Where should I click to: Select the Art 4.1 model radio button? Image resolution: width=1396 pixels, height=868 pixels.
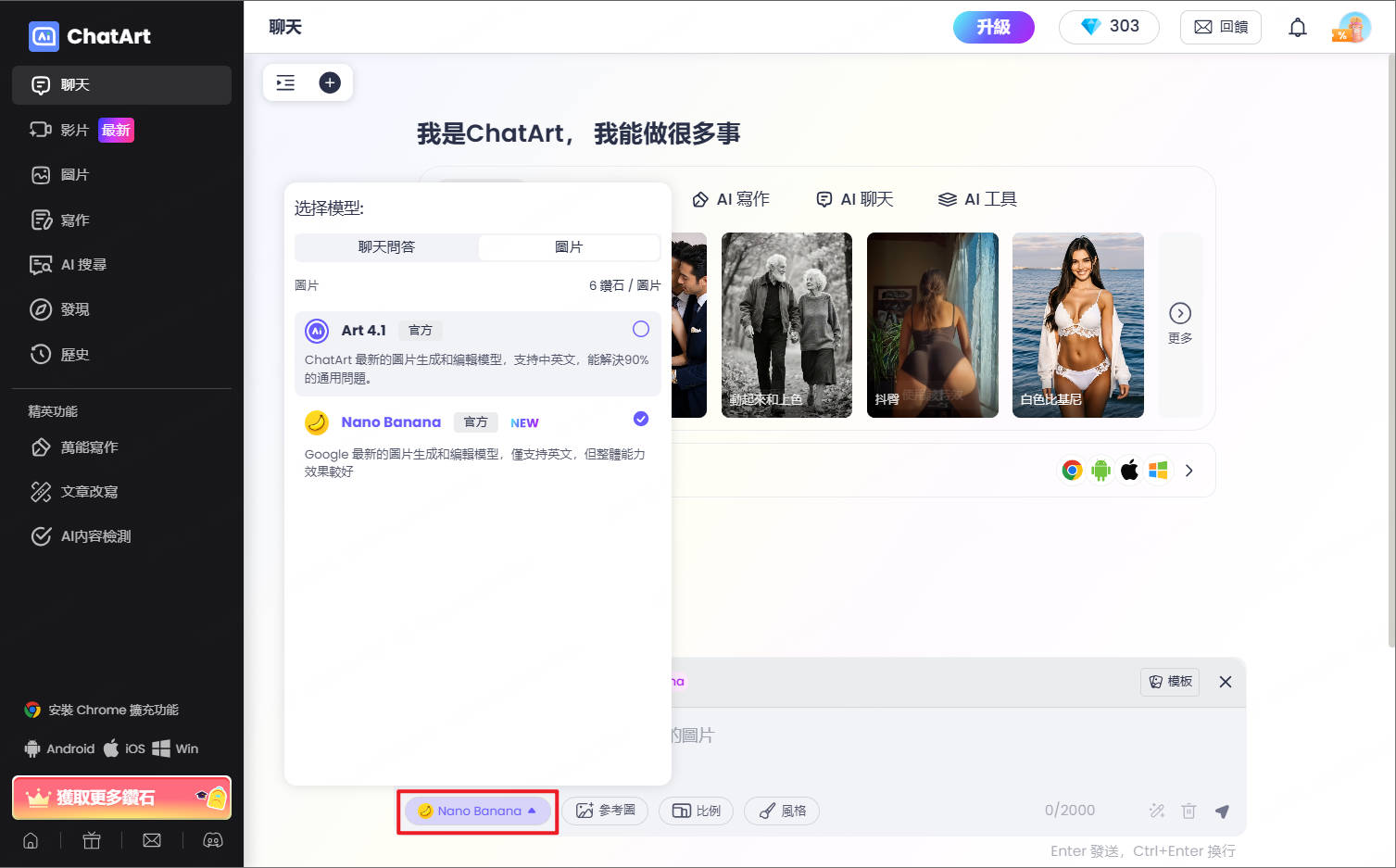[640, 330]
